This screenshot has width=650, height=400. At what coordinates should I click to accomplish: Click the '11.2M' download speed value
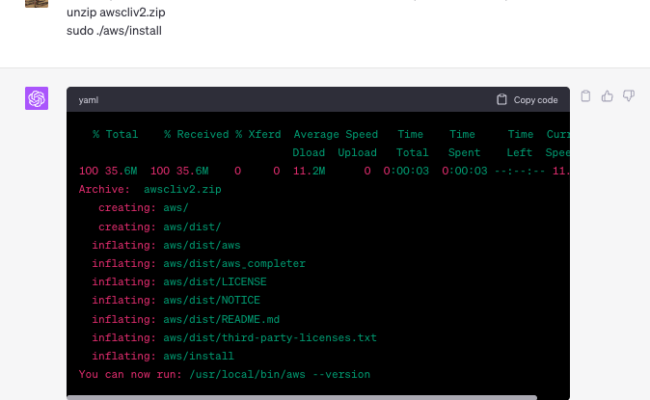click(309, 171)
